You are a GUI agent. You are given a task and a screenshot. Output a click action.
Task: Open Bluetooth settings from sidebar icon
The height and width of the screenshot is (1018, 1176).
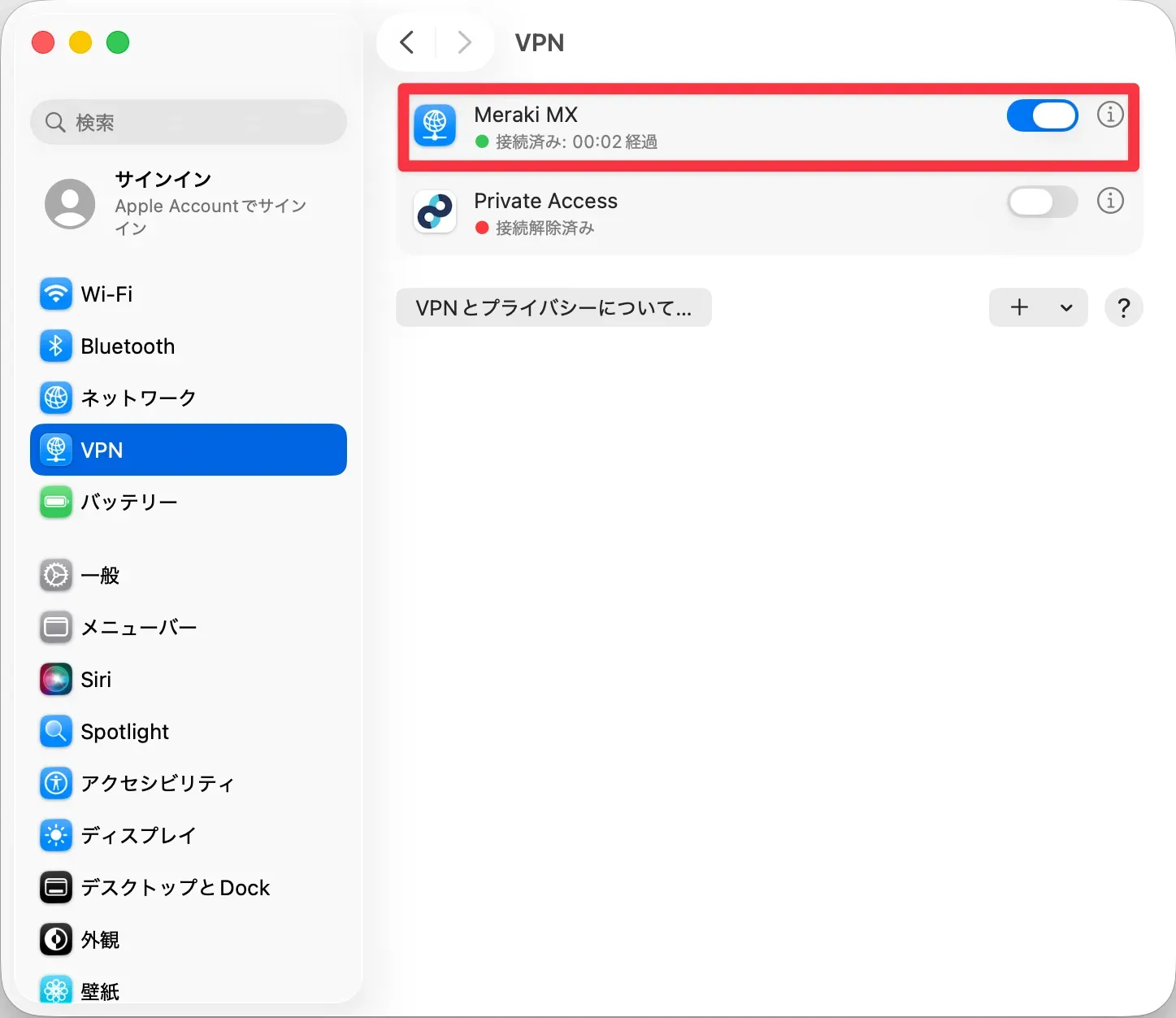pos(55,346)
